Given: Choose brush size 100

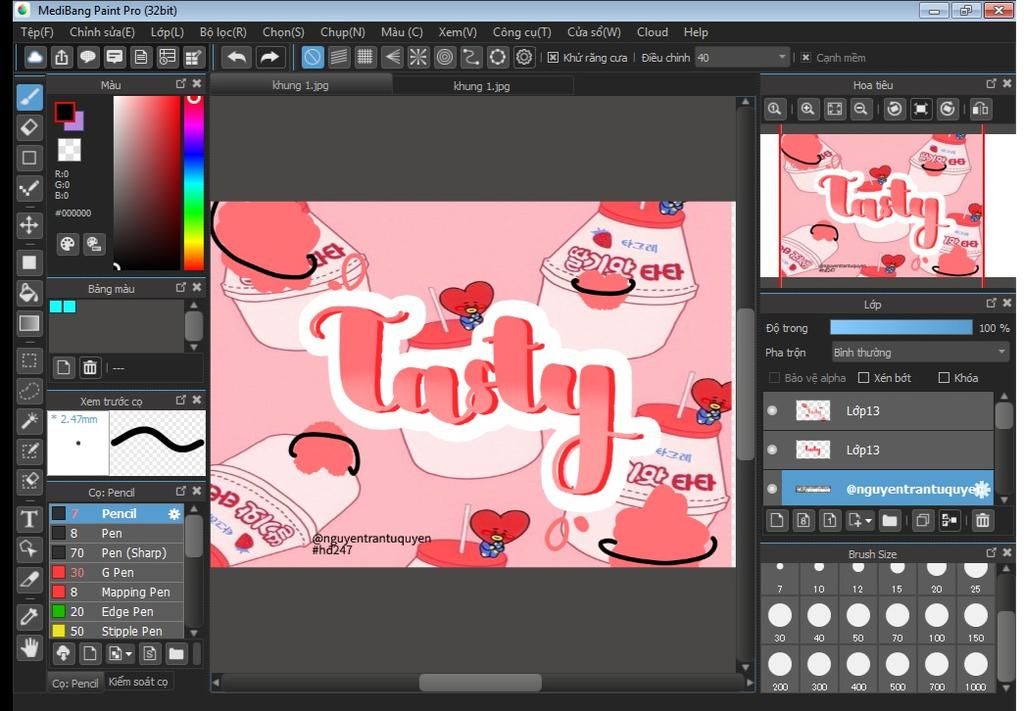Looking at the screenshot, I should click(936, 622).
